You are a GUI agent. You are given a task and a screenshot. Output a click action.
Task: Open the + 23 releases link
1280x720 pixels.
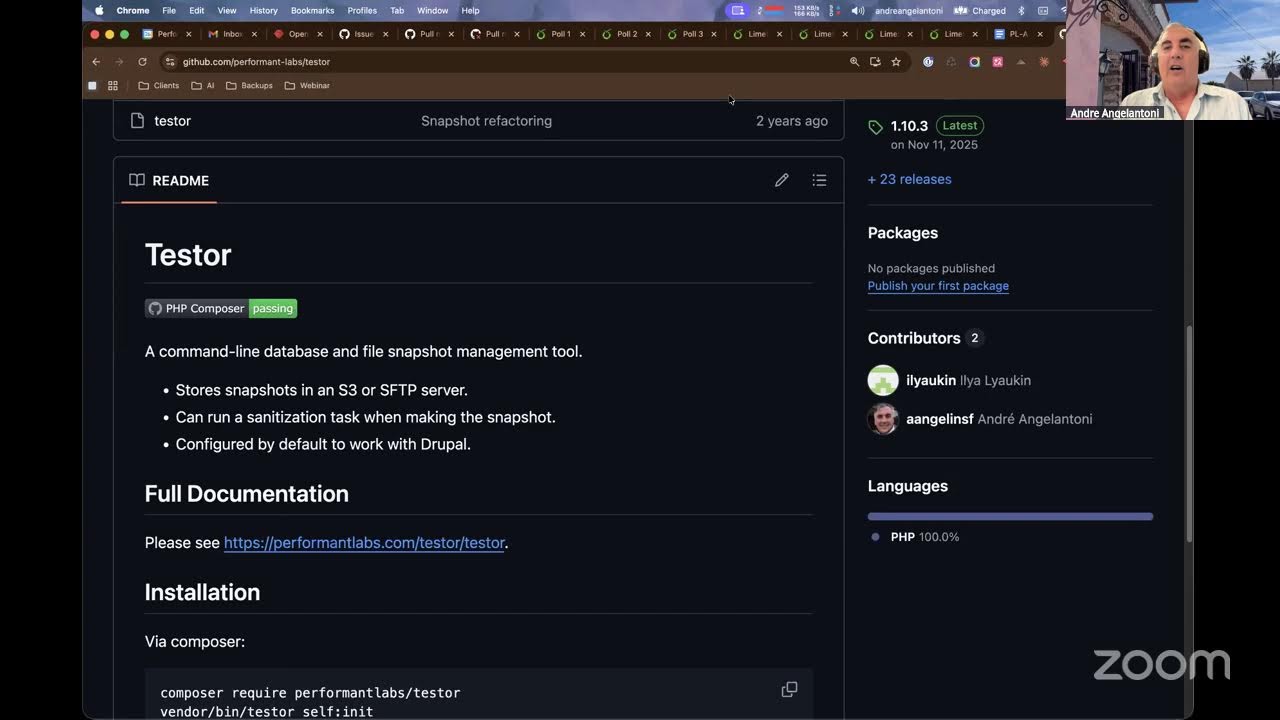(x=909, y=179)
